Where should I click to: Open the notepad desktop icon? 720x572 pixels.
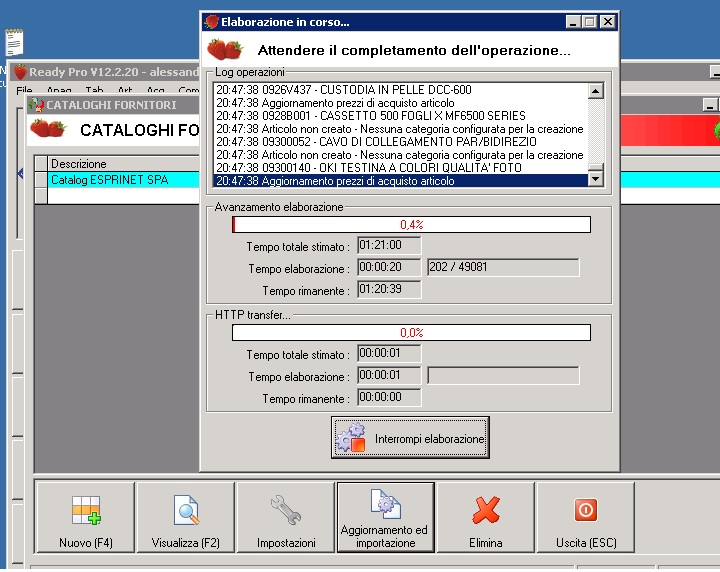pos(14,42)
